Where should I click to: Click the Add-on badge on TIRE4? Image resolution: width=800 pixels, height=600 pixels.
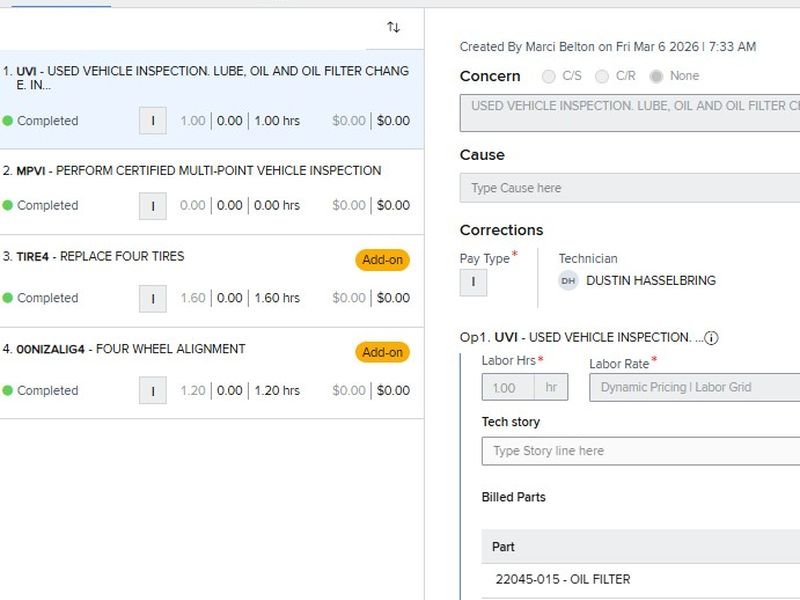(x=382, y=260)
